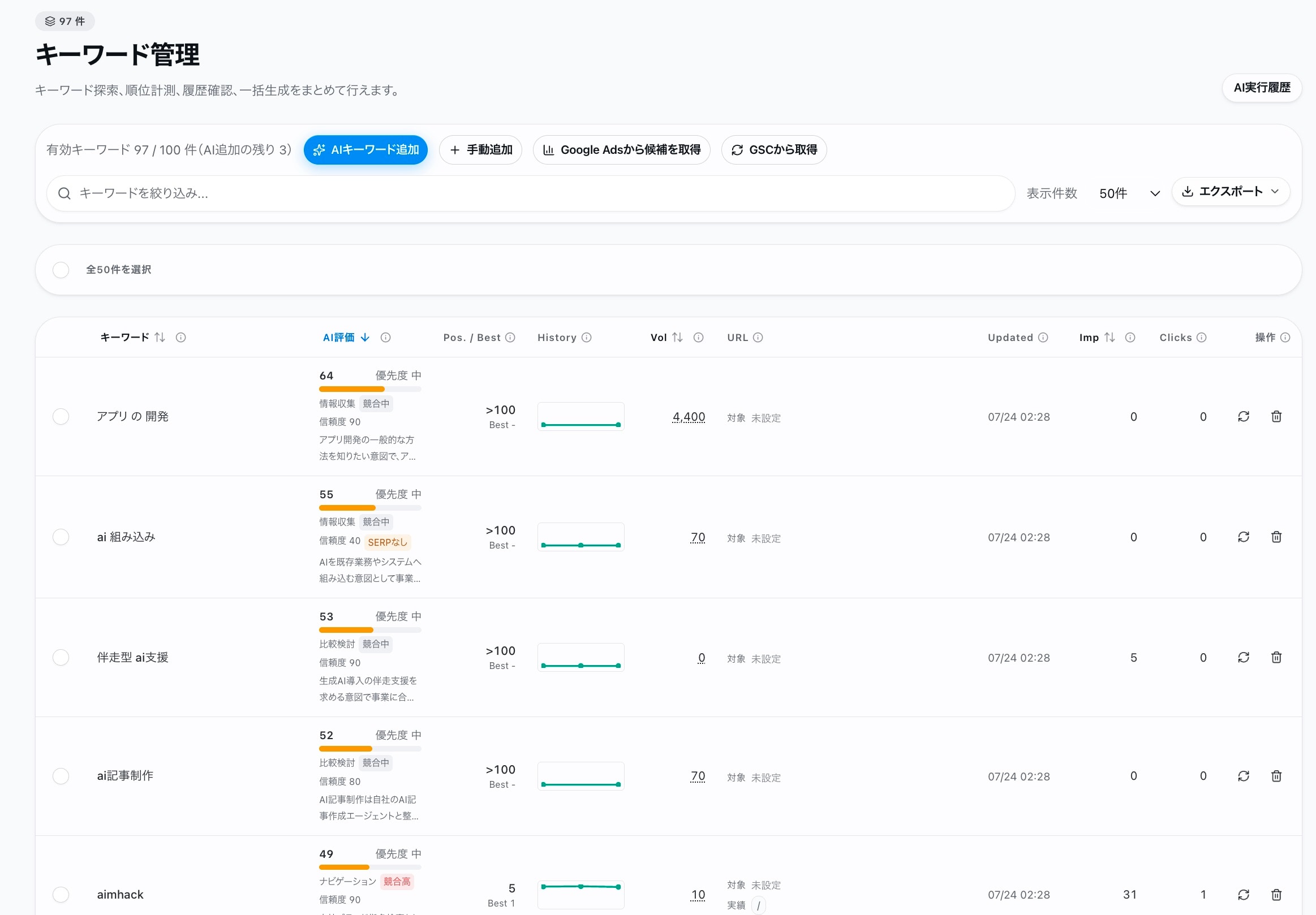Select the アプリ の 開発 row

[x=61, y=417]
